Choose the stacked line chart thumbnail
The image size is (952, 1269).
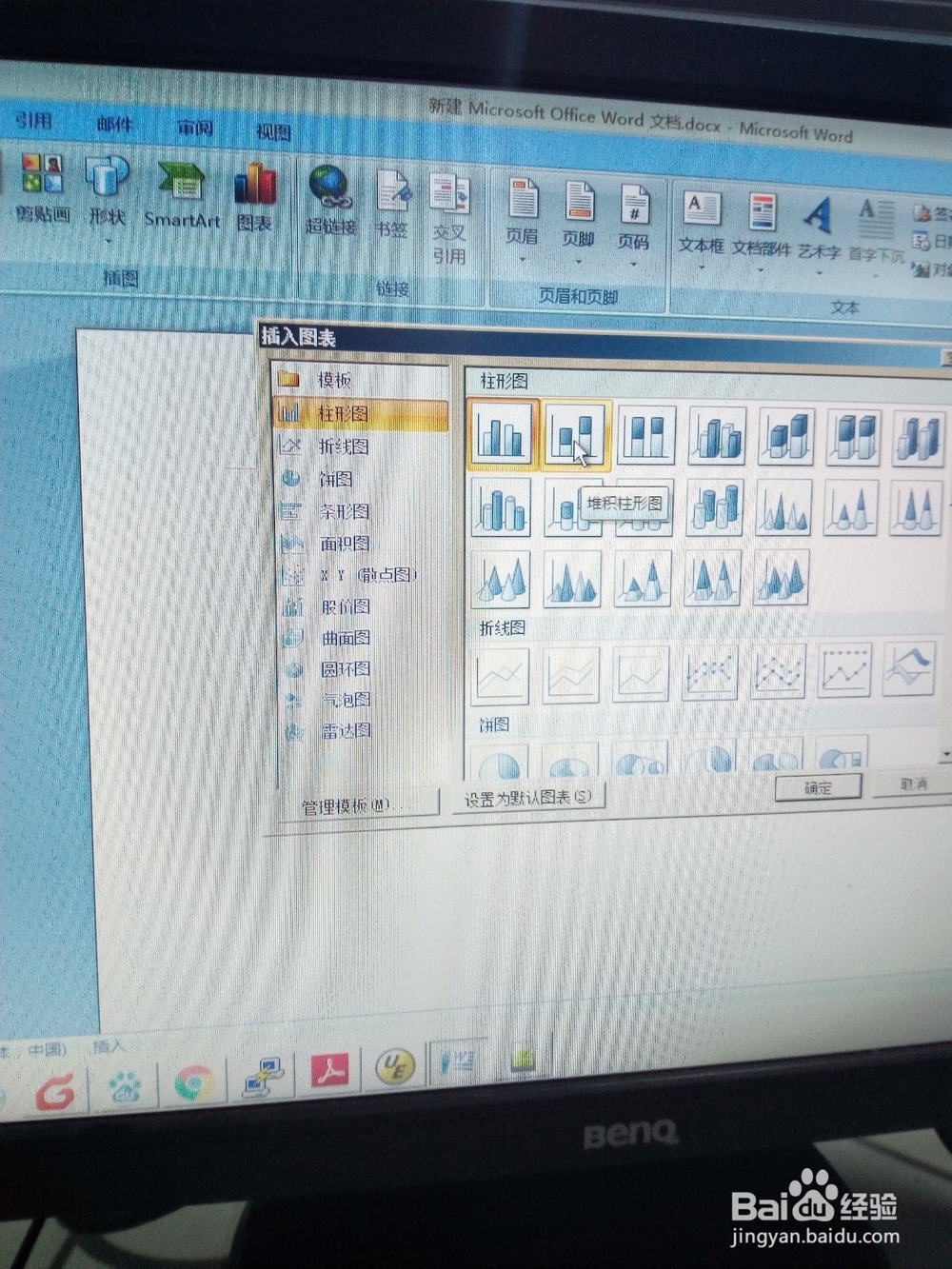point(572,674)
